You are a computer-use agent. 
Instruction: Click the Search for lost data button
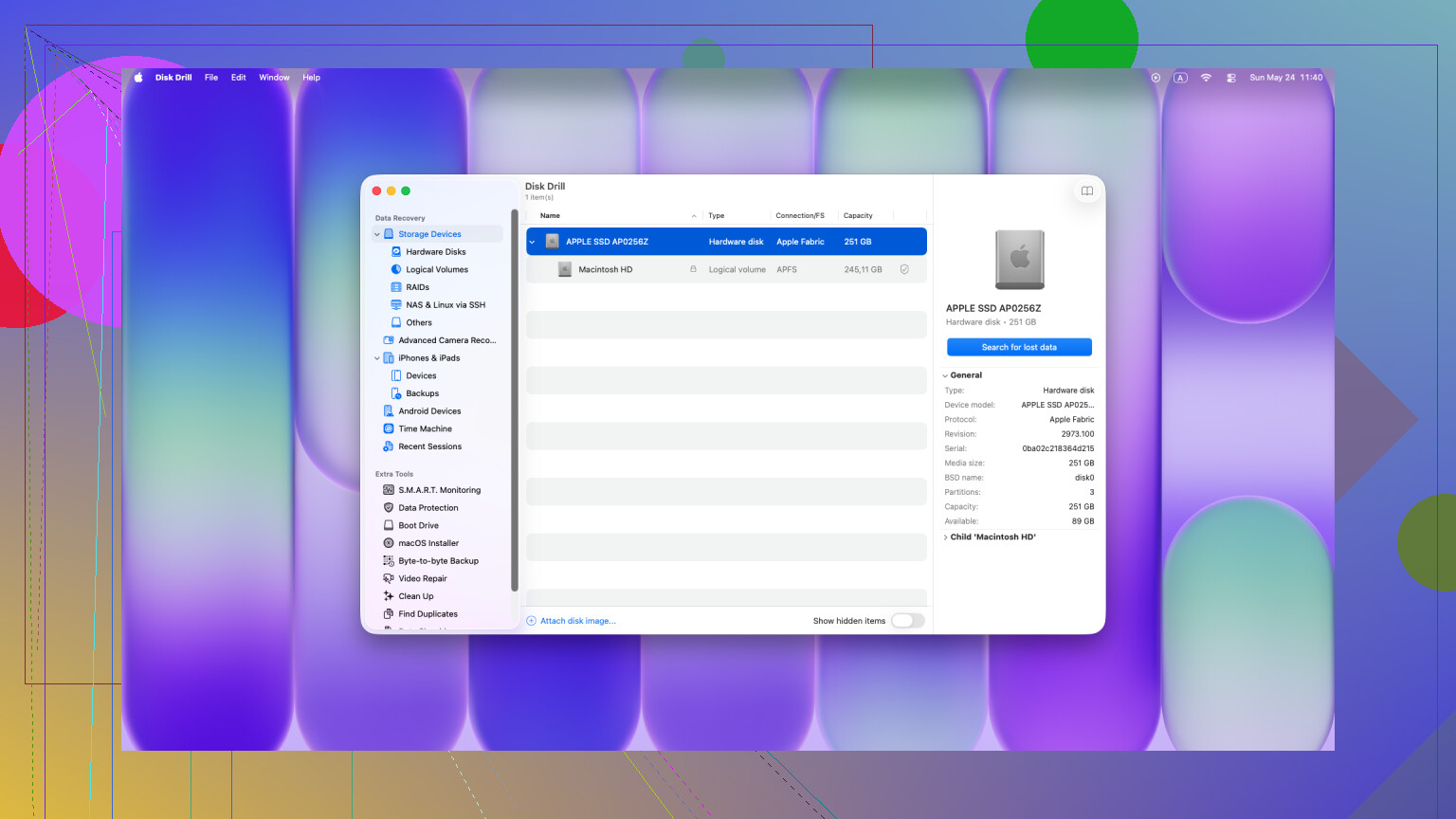[1019, 347]
